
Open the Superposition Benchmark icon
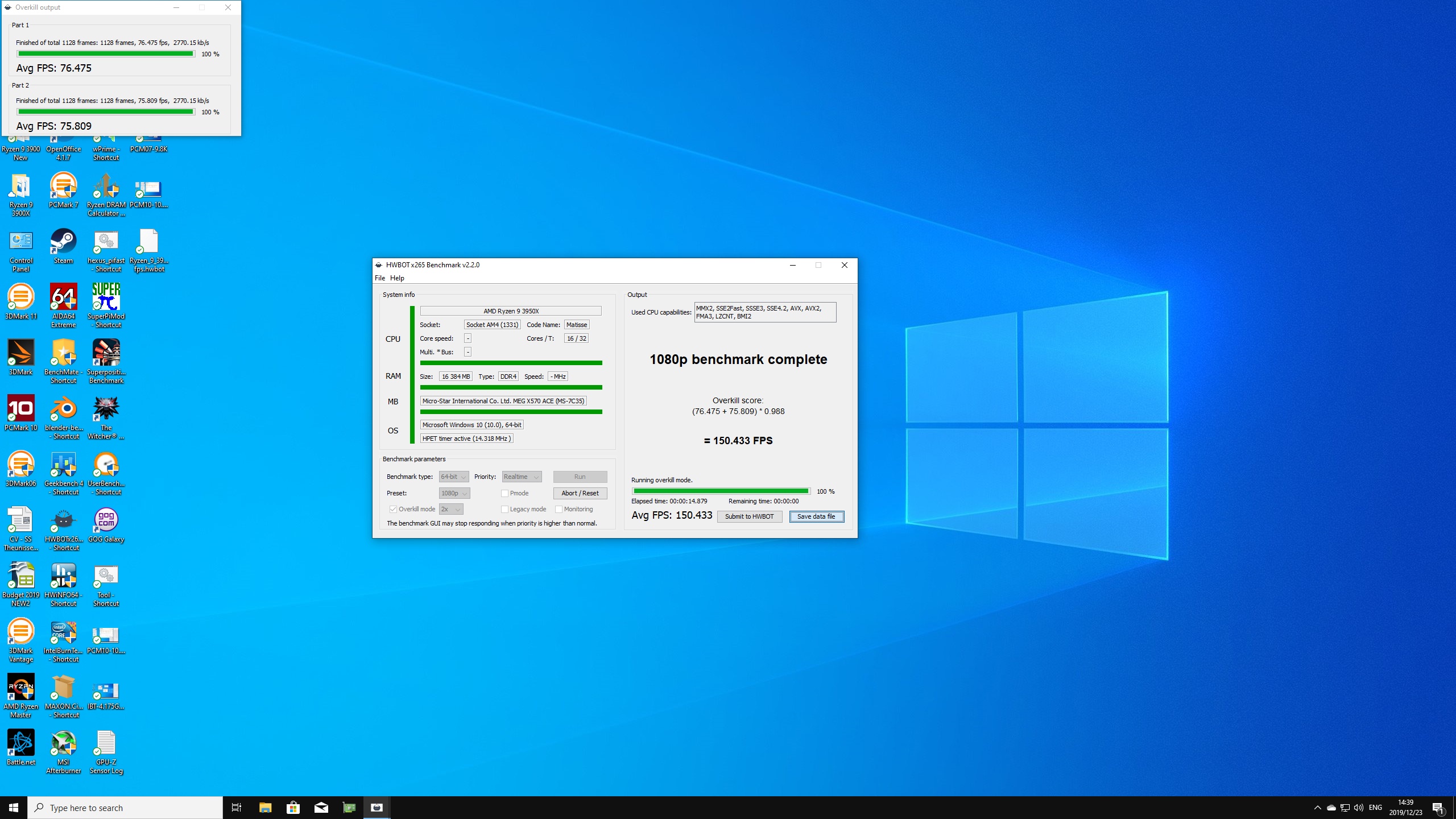click(106, 362)
